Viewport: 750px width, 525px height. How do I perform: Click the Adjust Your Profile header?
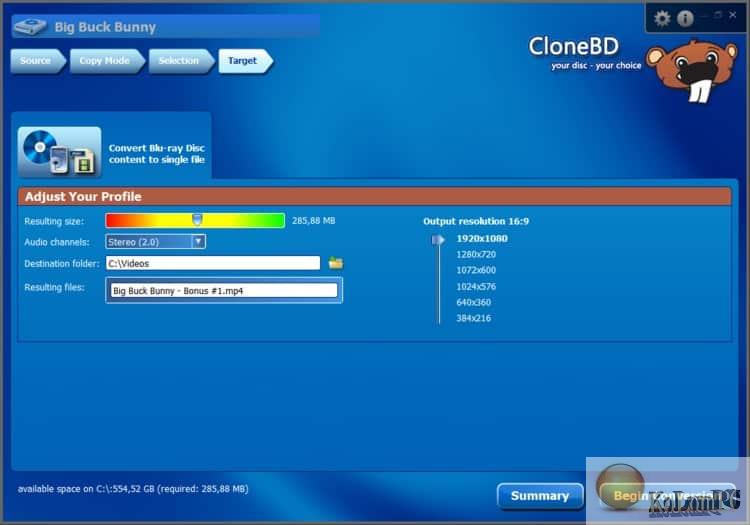pos(375,197)
